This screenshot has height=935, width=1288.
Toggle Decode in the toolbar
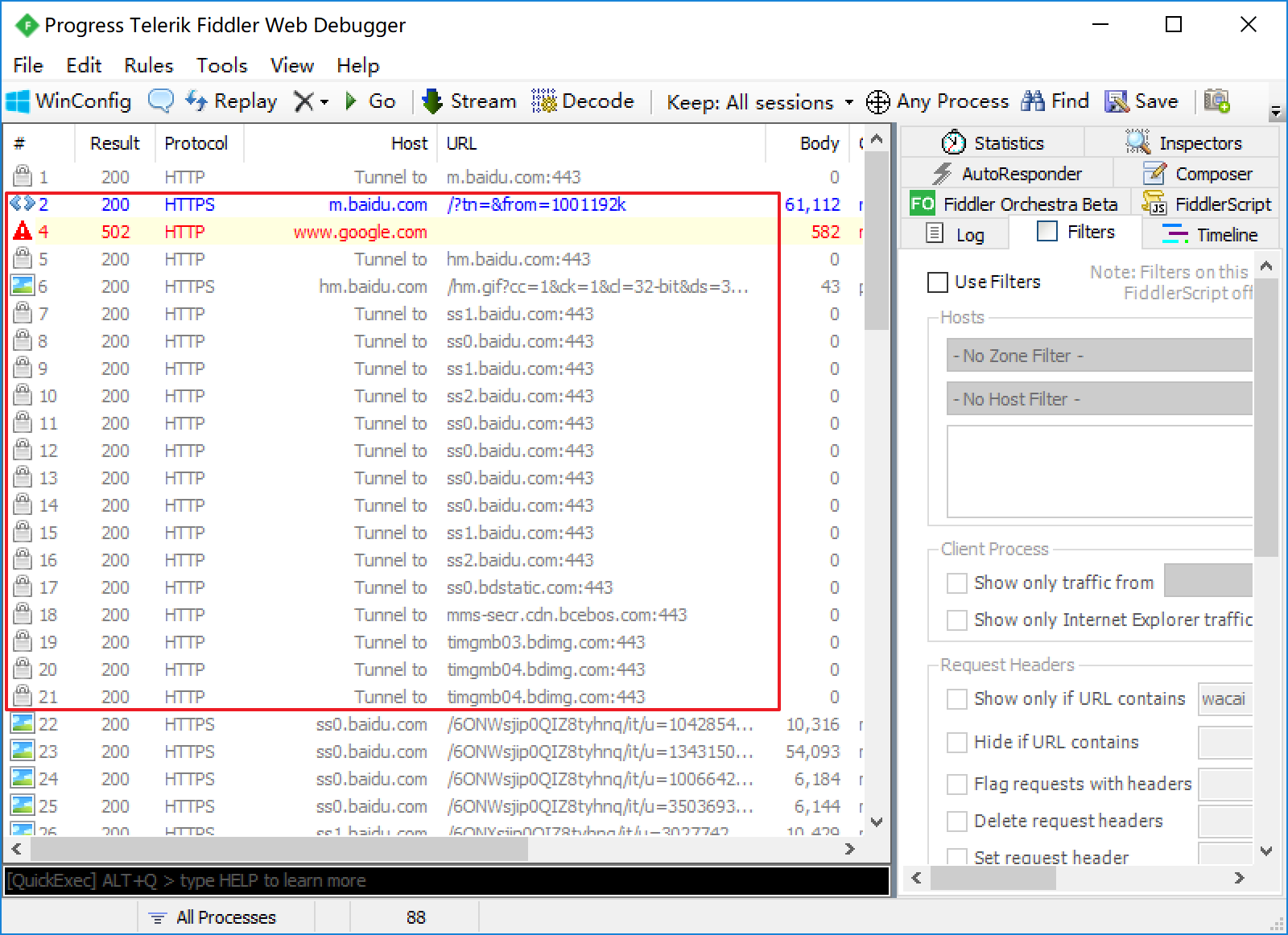click(583, 101)
